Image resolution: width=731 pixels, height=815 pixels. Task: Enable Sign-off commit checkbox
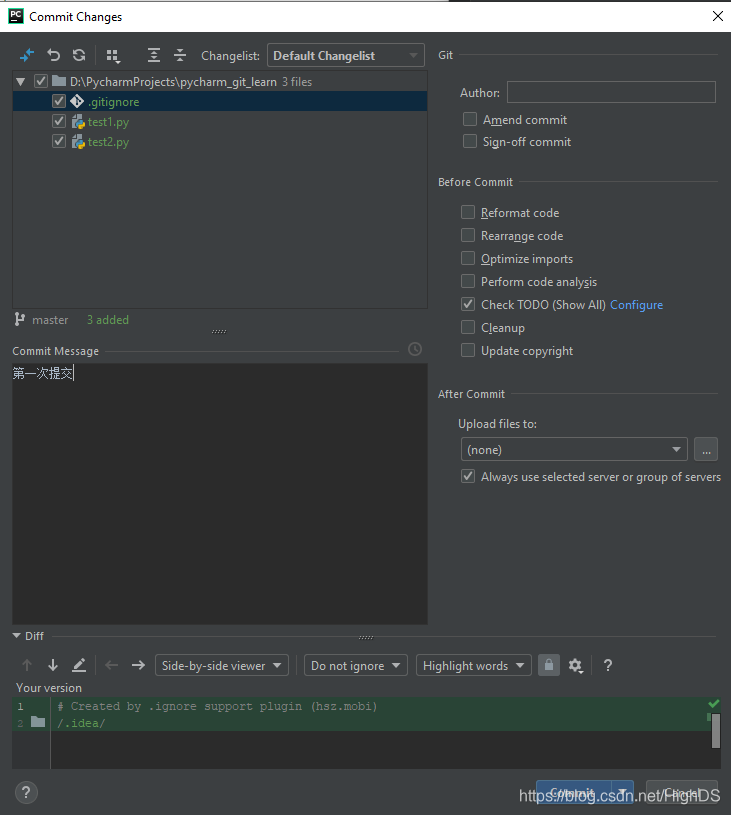[x=469, y=141]
